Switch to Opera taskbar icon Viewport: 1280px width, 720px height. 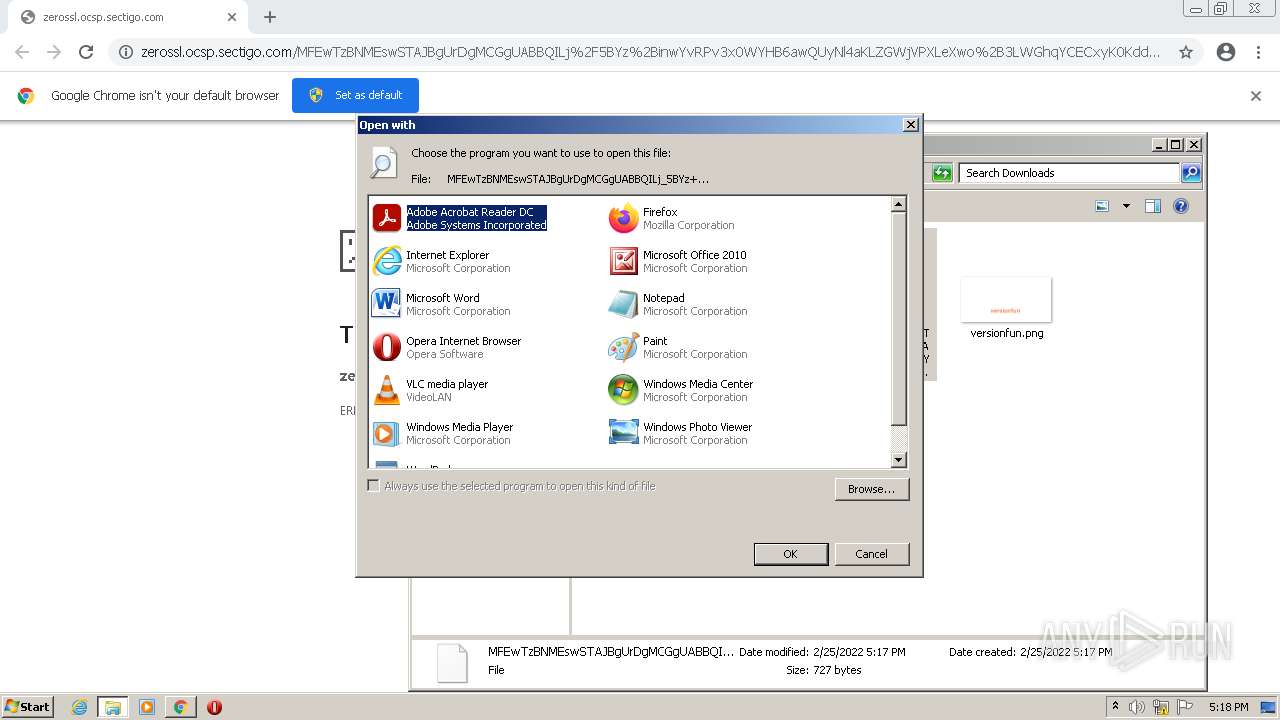tap(214, 707)
